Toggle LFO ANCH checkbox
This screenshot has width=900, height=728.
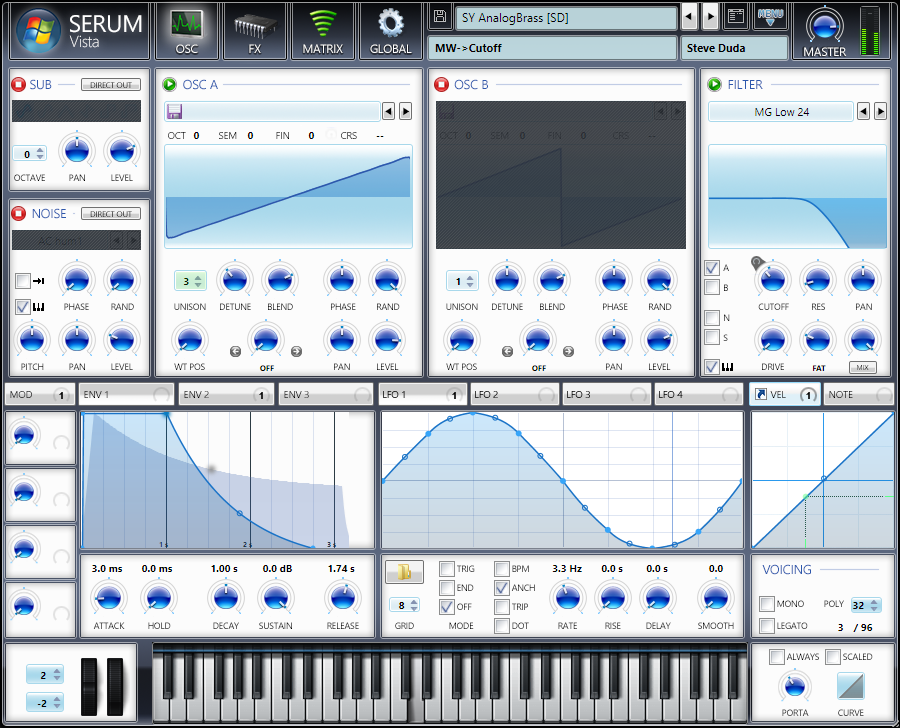tap(502, 587)
